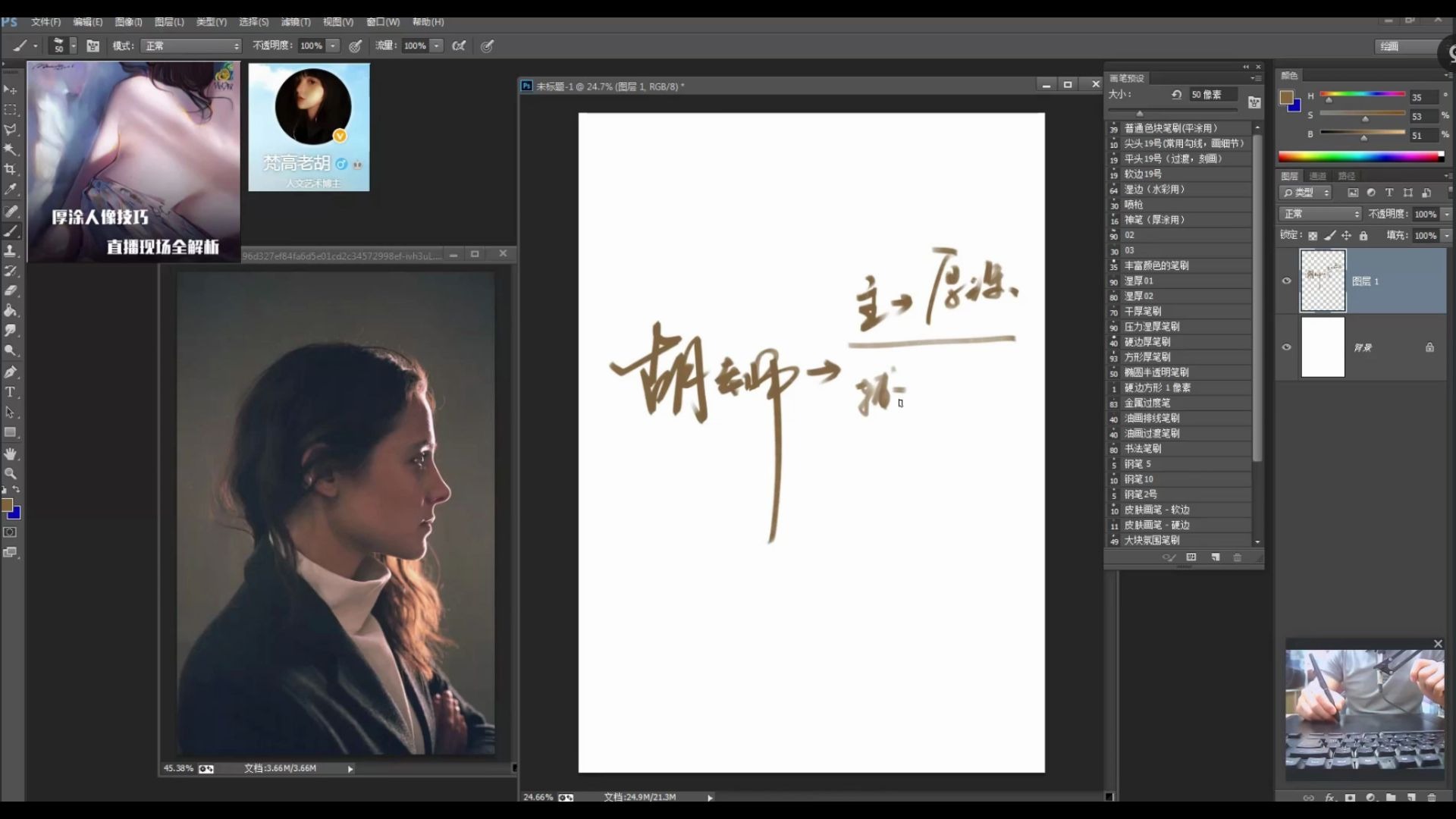The height and width of the screenshot is (819, 1456).
Task: Select the horizontal Type tool
Action: tap(11, 392)
